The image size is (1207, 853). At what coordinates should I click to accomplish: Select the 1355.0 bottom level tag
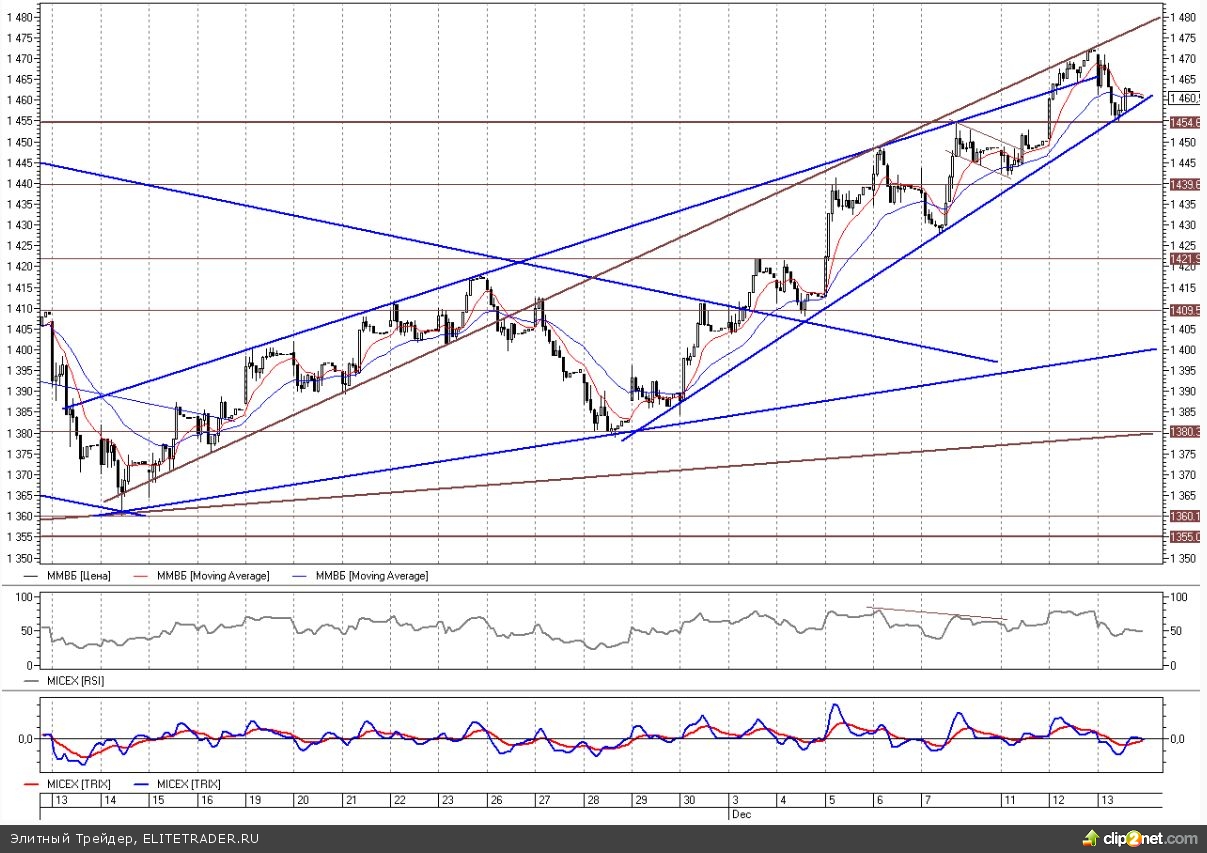click(1186, 537)
